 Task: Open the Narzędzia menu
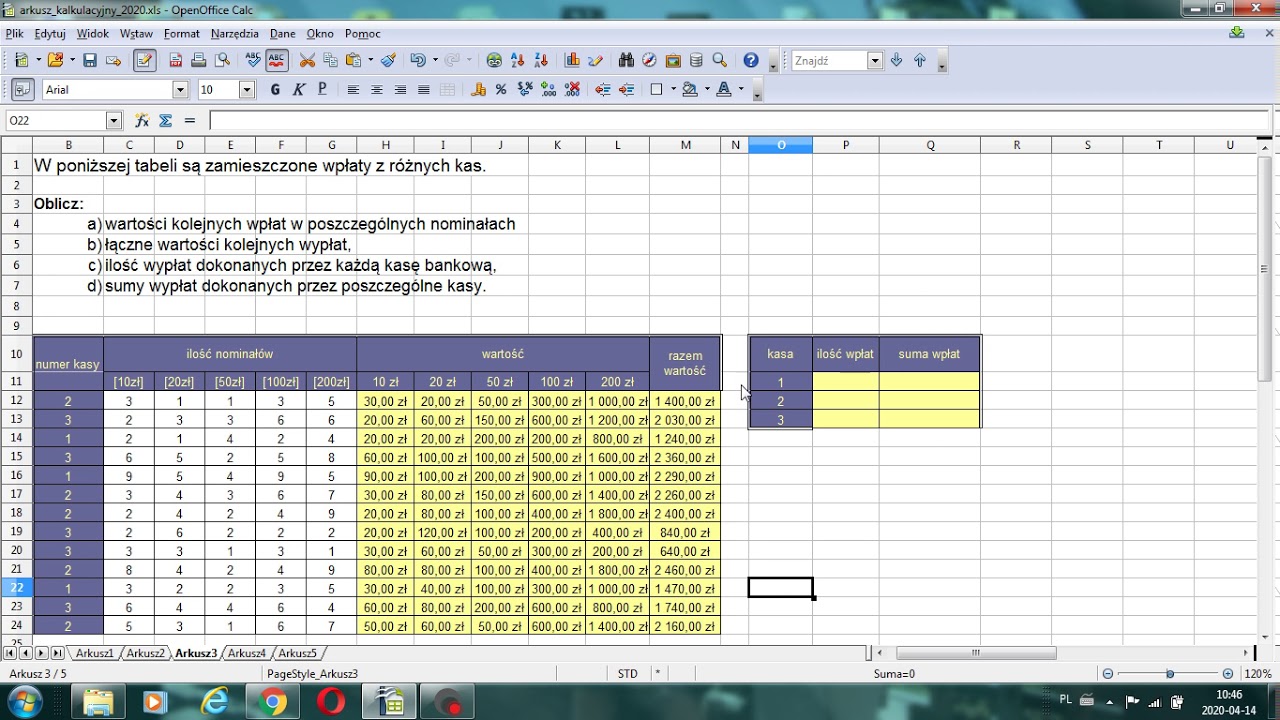[235, 34]
